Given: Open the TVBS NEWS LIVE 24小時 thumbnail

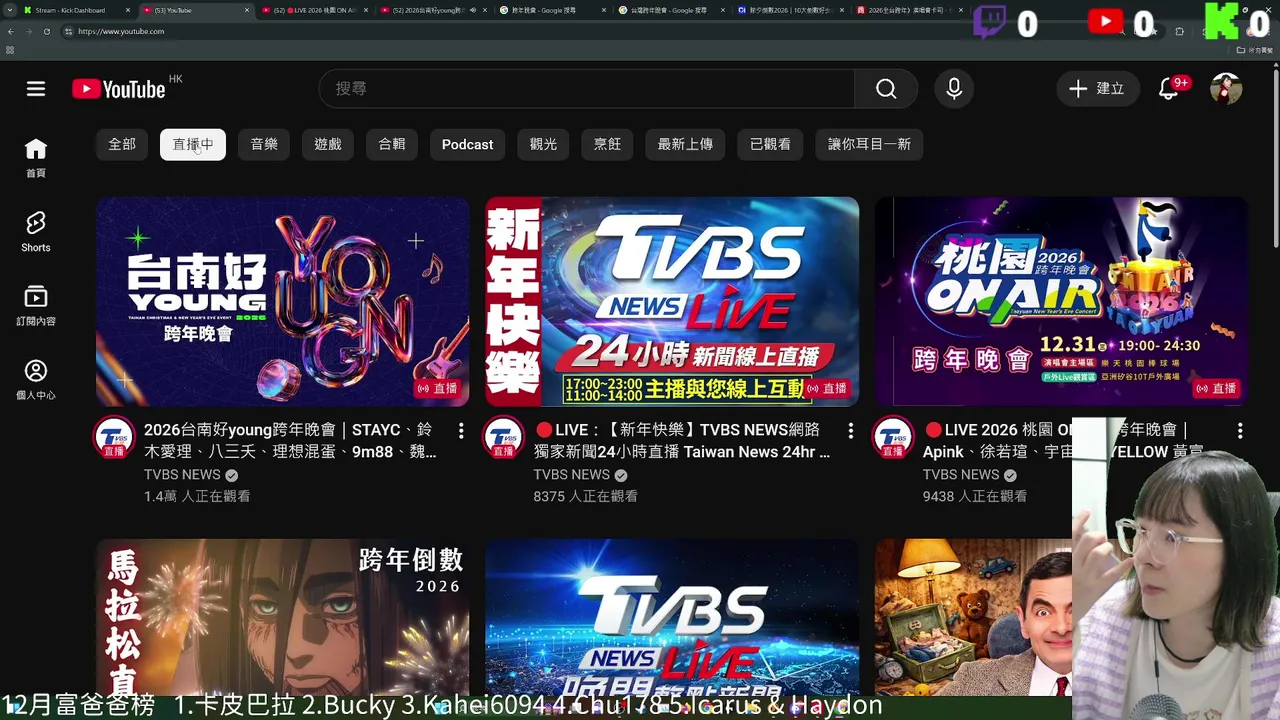Looking at the screenshot, I should (672, 302).
